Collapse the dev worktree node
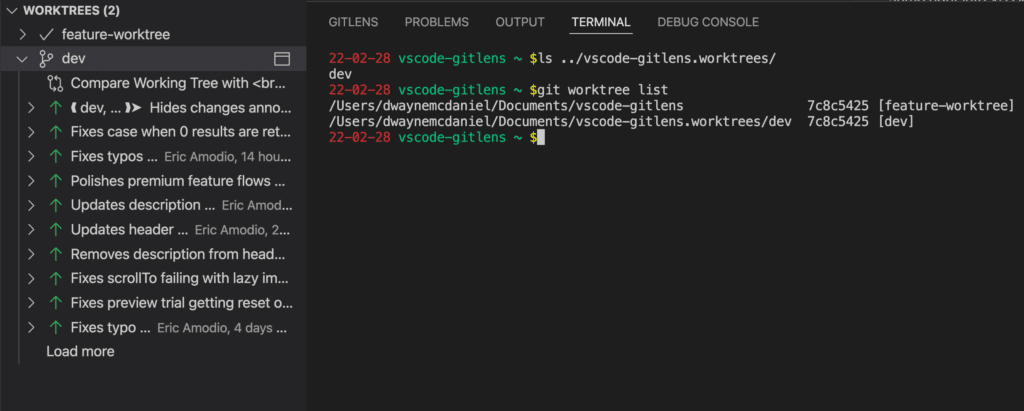 pos(22,59)
